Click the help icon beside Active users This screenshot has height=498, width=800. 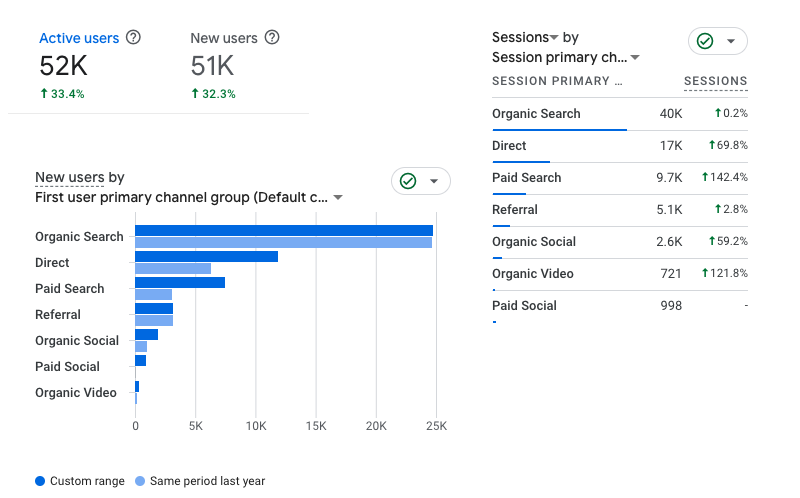point(133,37)
